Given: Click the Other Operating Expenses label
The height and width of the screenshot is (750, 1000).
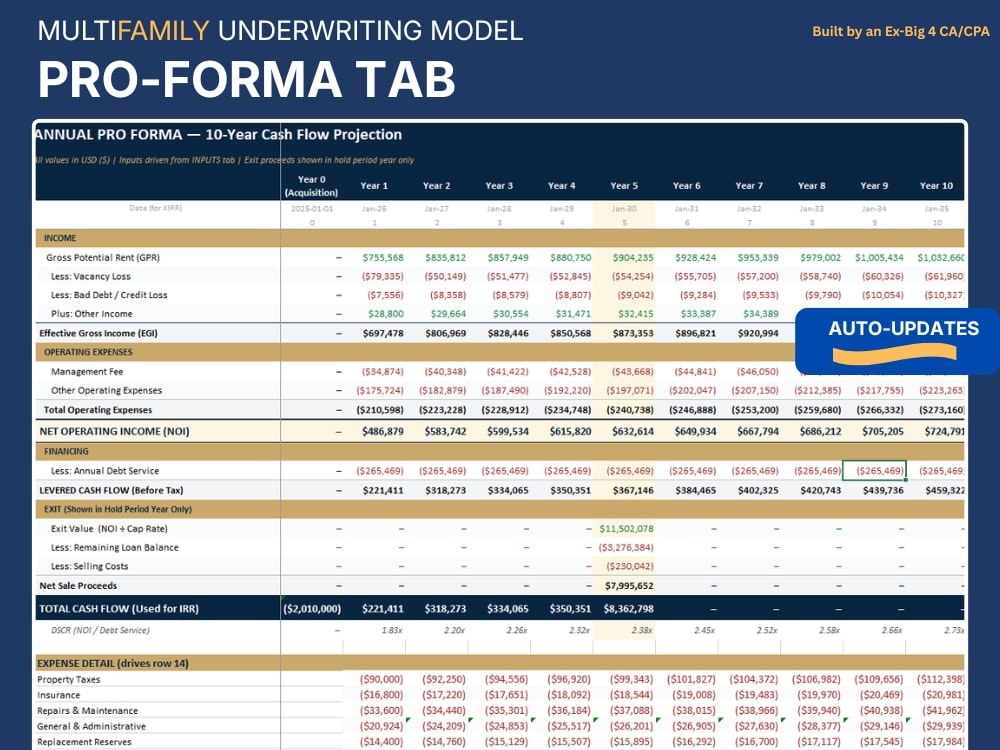Looking at the screenshot, I should click(x=106, y=390).
